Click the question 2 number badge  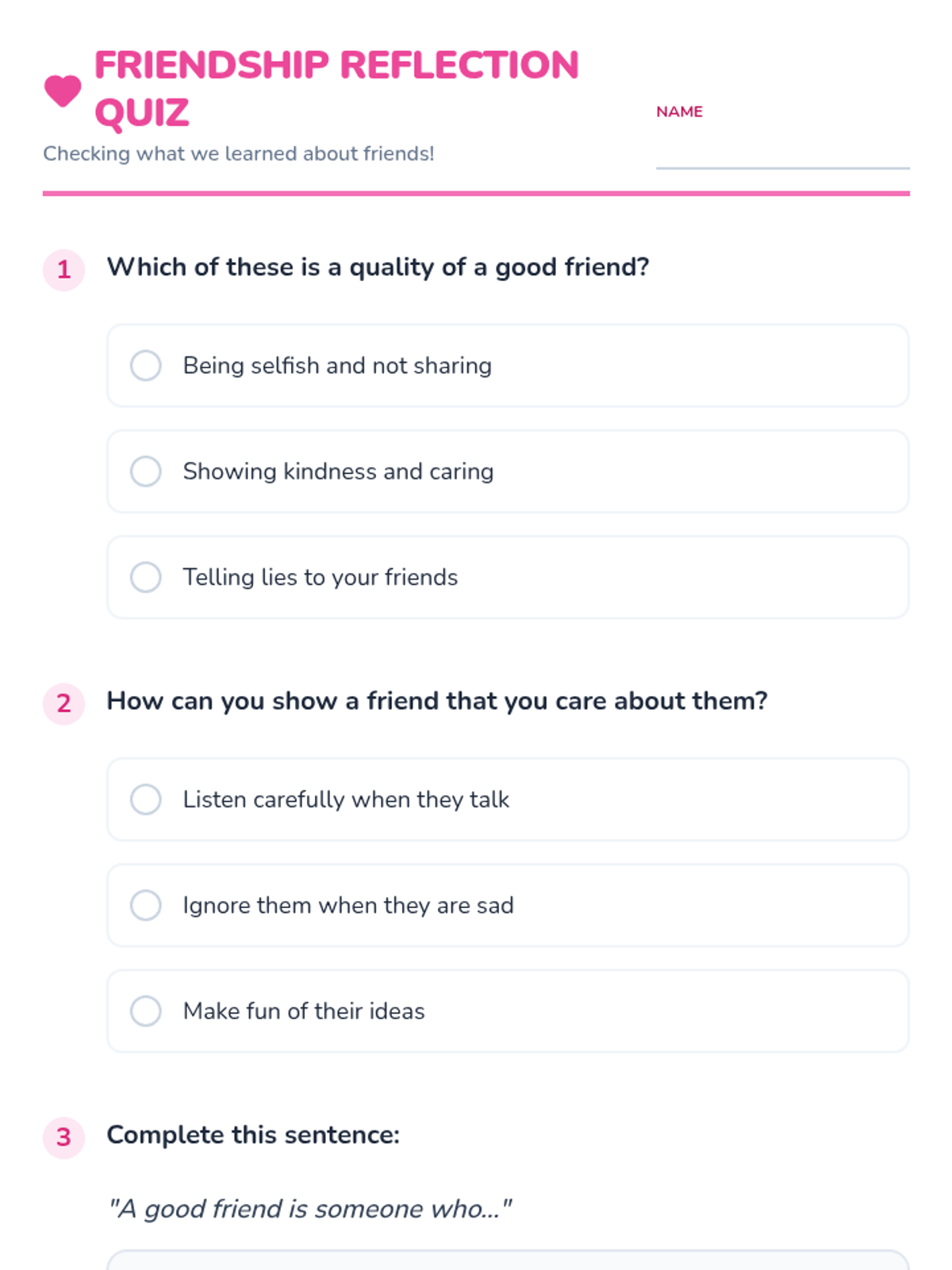pyautogui.click(x=63, y=703)
